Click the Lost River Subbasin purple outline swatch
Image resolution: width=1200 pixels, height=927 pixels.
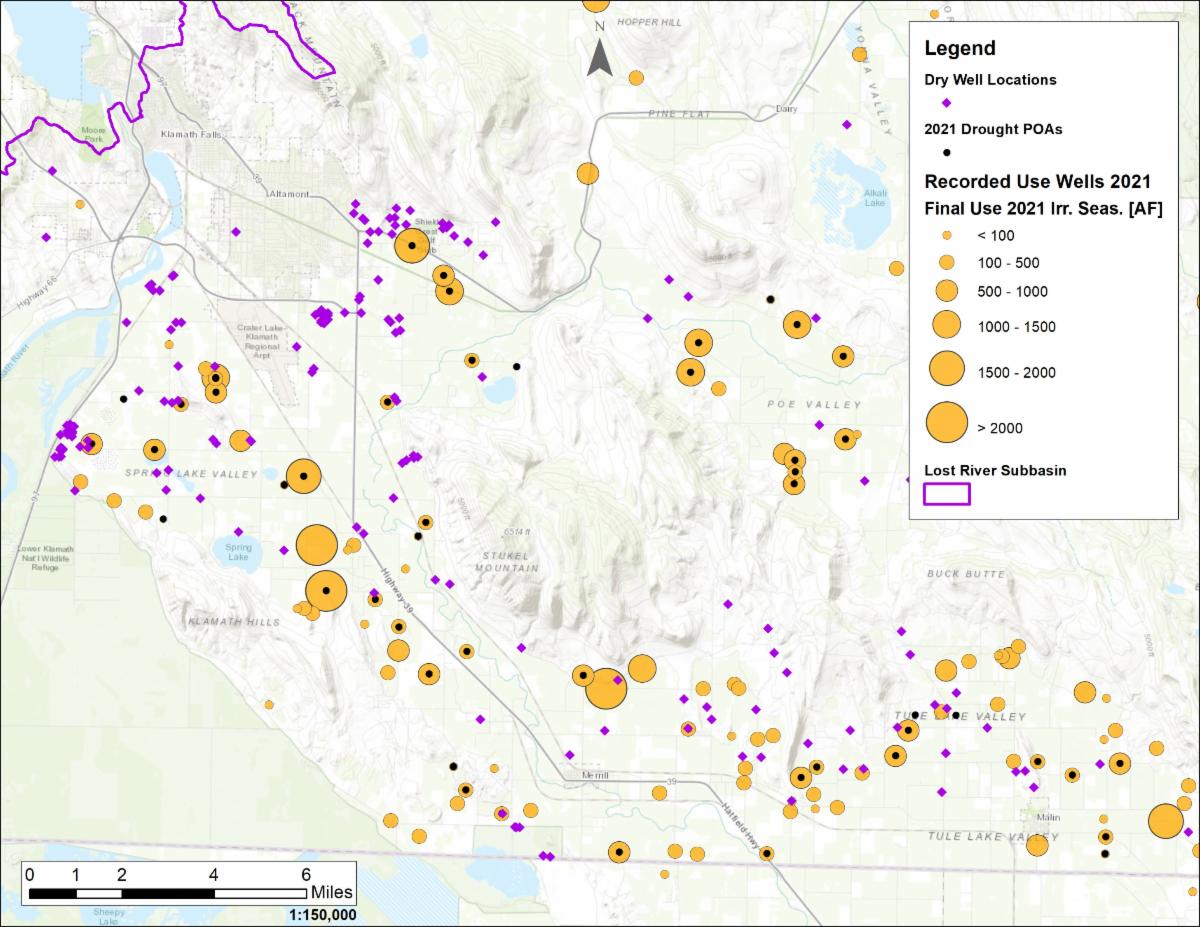click(x=946, y=493)
